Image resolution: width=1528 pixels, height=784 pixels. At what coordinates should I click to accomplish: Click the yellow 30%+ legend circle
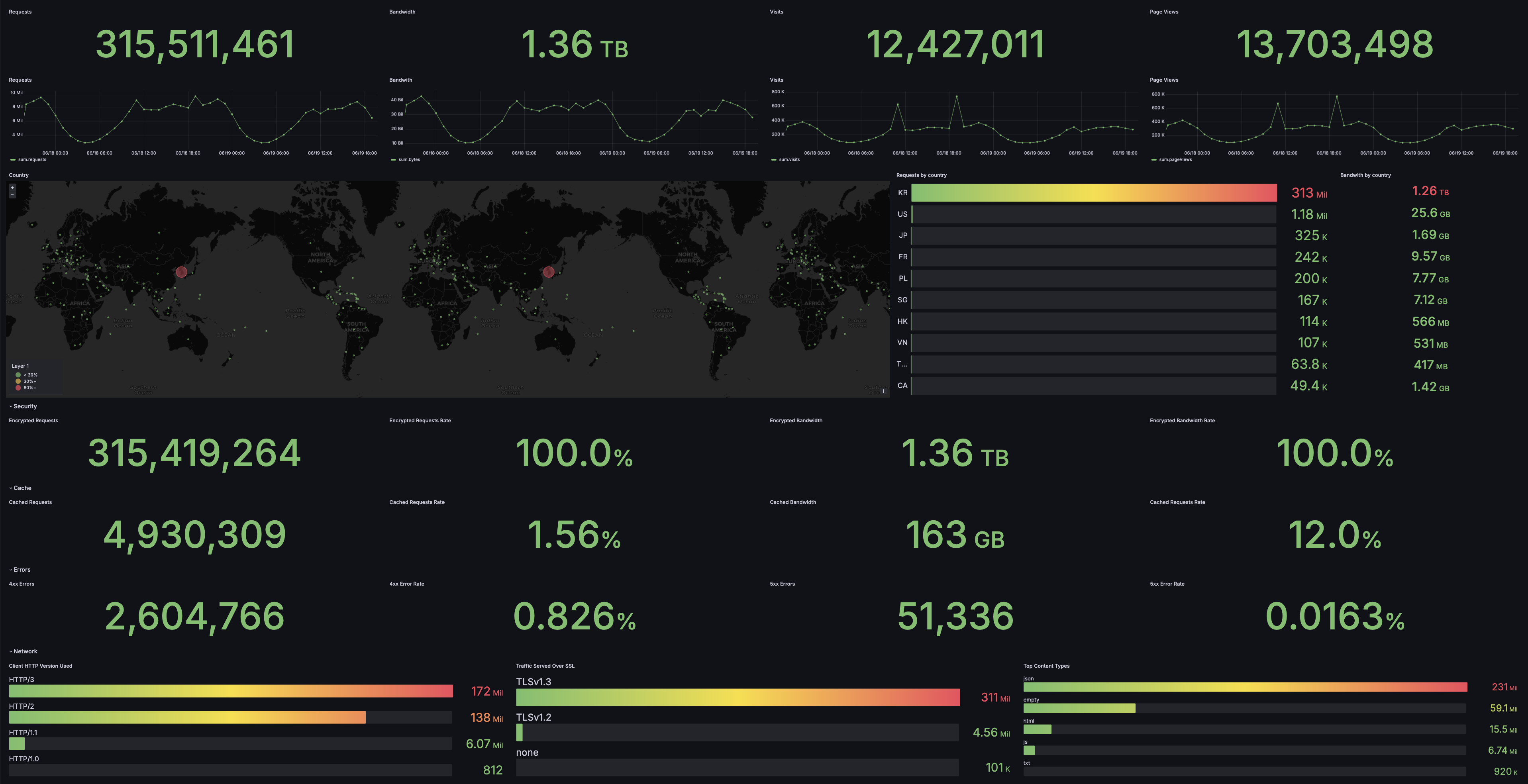(x=18, y=381)
